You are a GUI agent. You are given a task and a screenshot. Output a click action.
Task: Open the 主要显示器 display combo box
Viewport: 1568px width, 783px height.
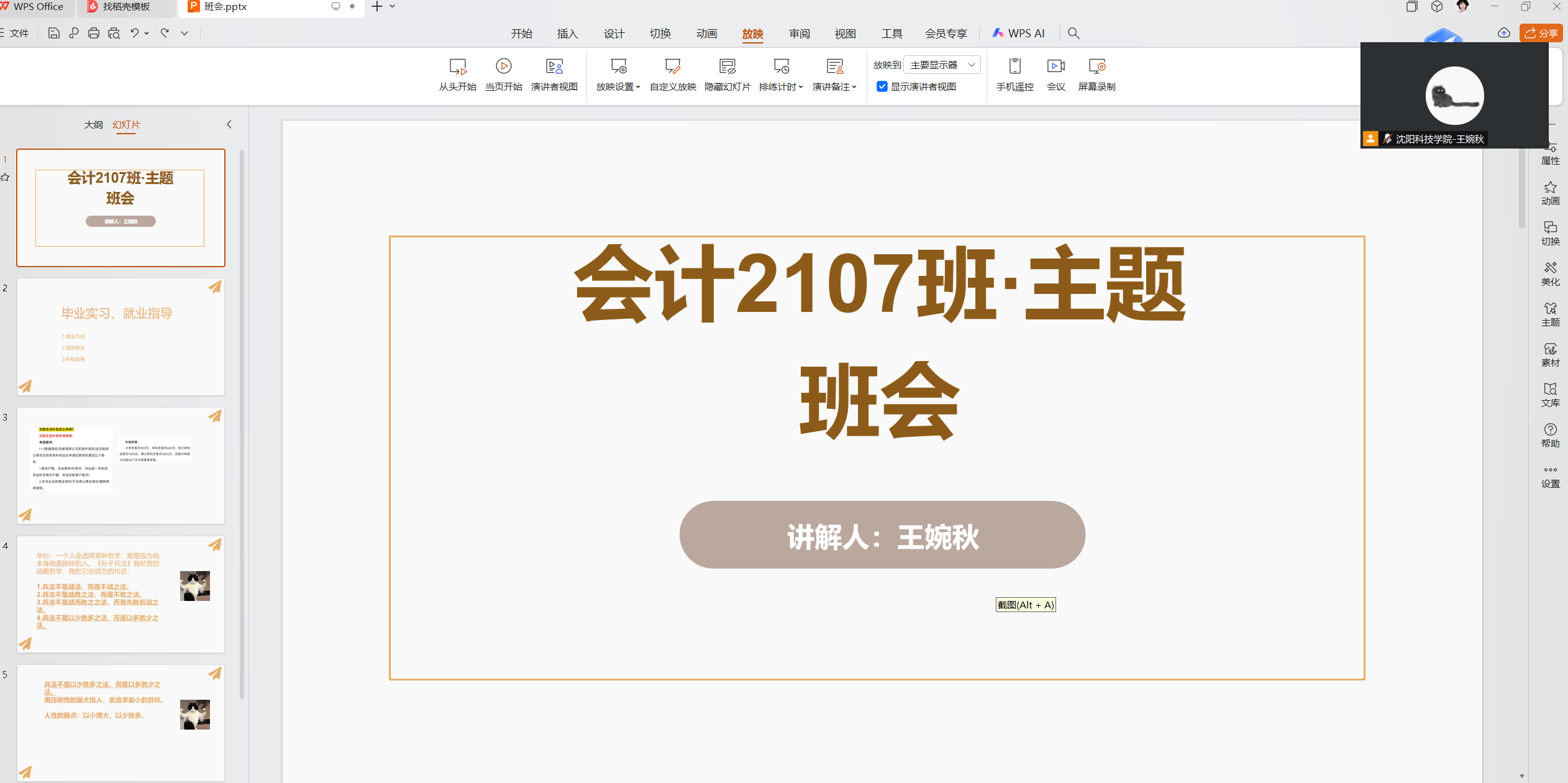942,65
